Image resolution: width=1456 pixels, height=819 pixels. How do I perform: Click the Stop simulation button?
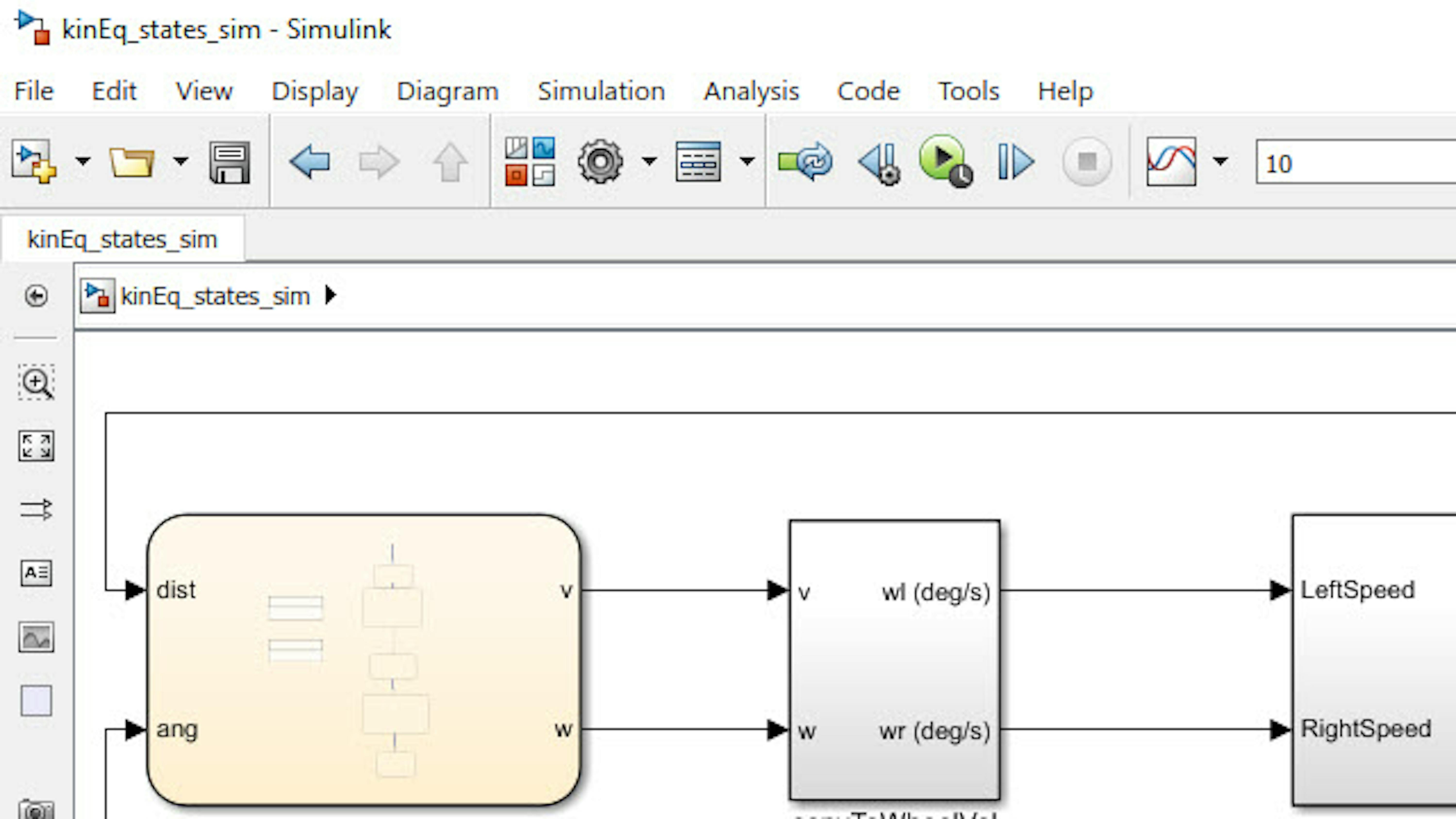pos(1086,162)
